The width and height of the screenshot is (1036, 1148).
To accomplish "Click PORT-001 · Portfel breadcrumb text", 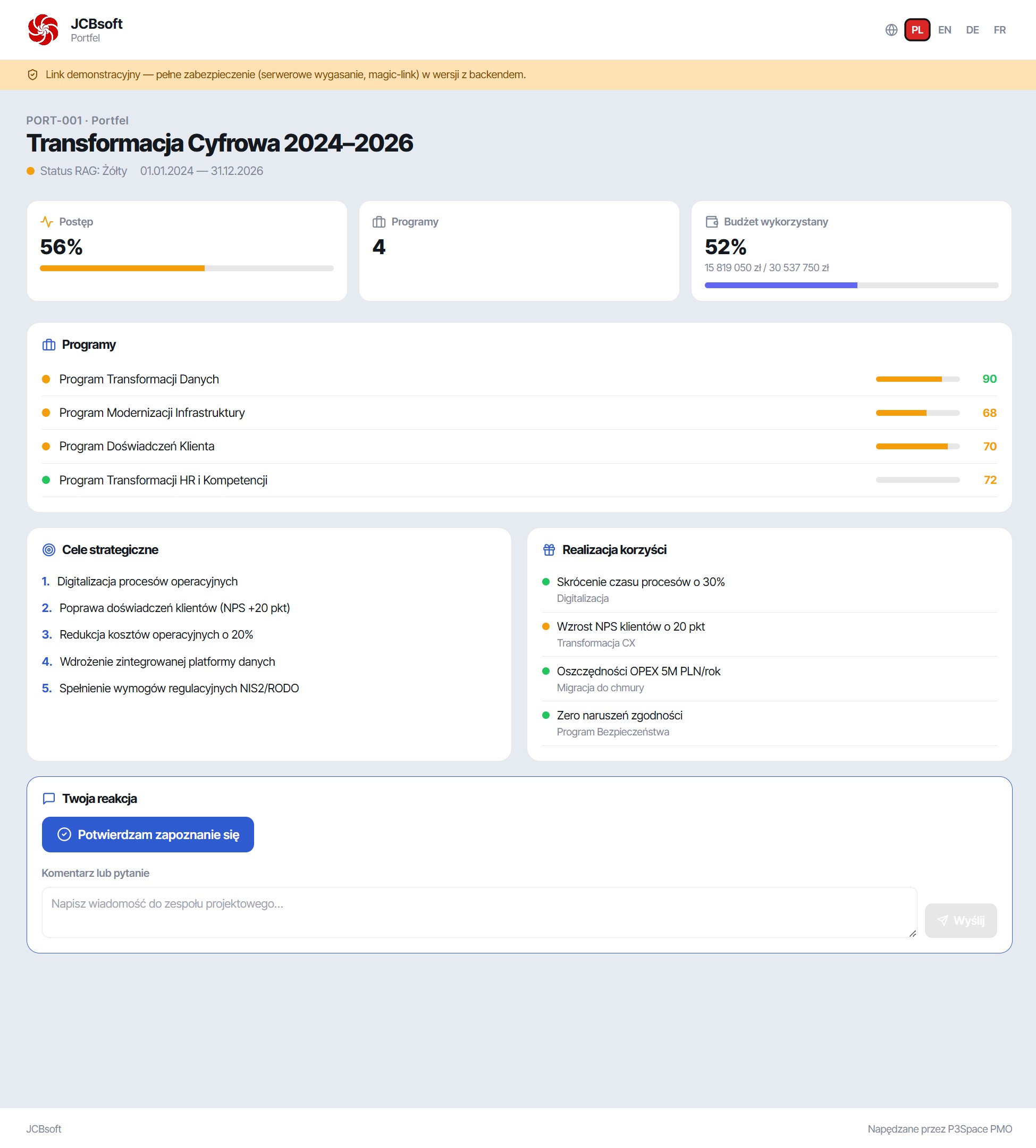I will coord(78,120).
